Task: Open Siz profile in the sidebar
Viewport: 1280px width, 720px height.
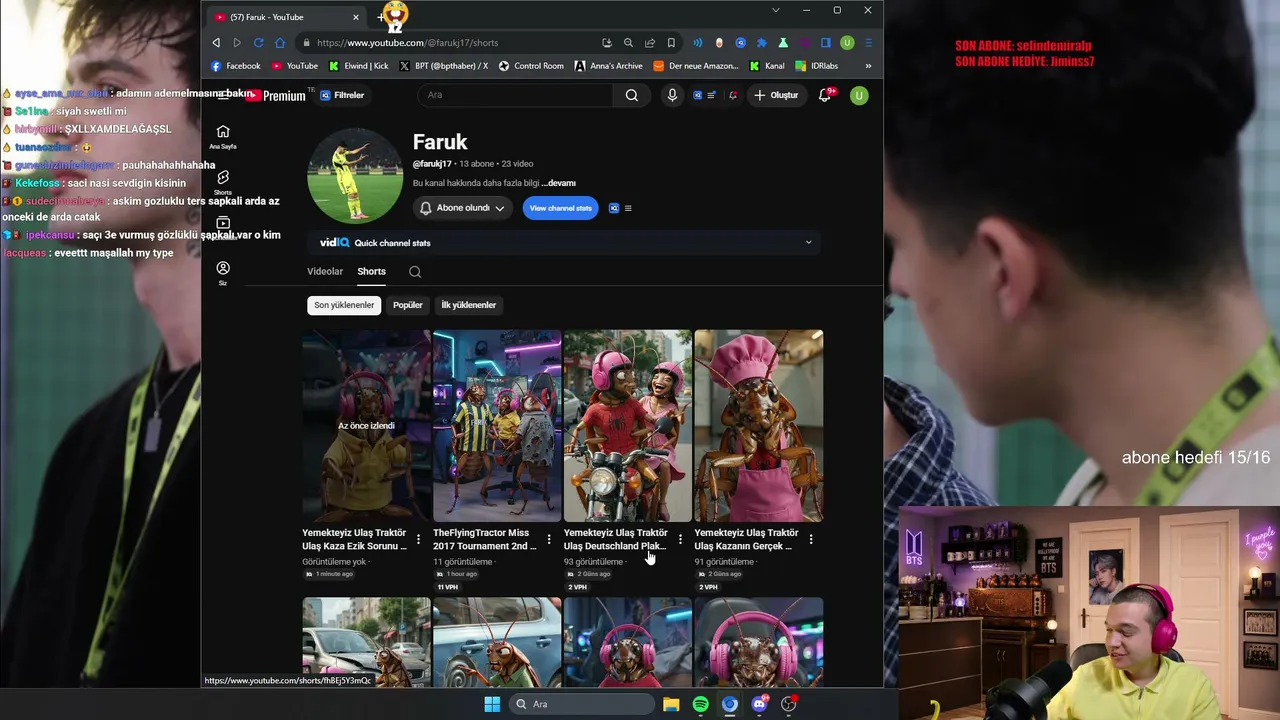Action: [x=223, y=273]
